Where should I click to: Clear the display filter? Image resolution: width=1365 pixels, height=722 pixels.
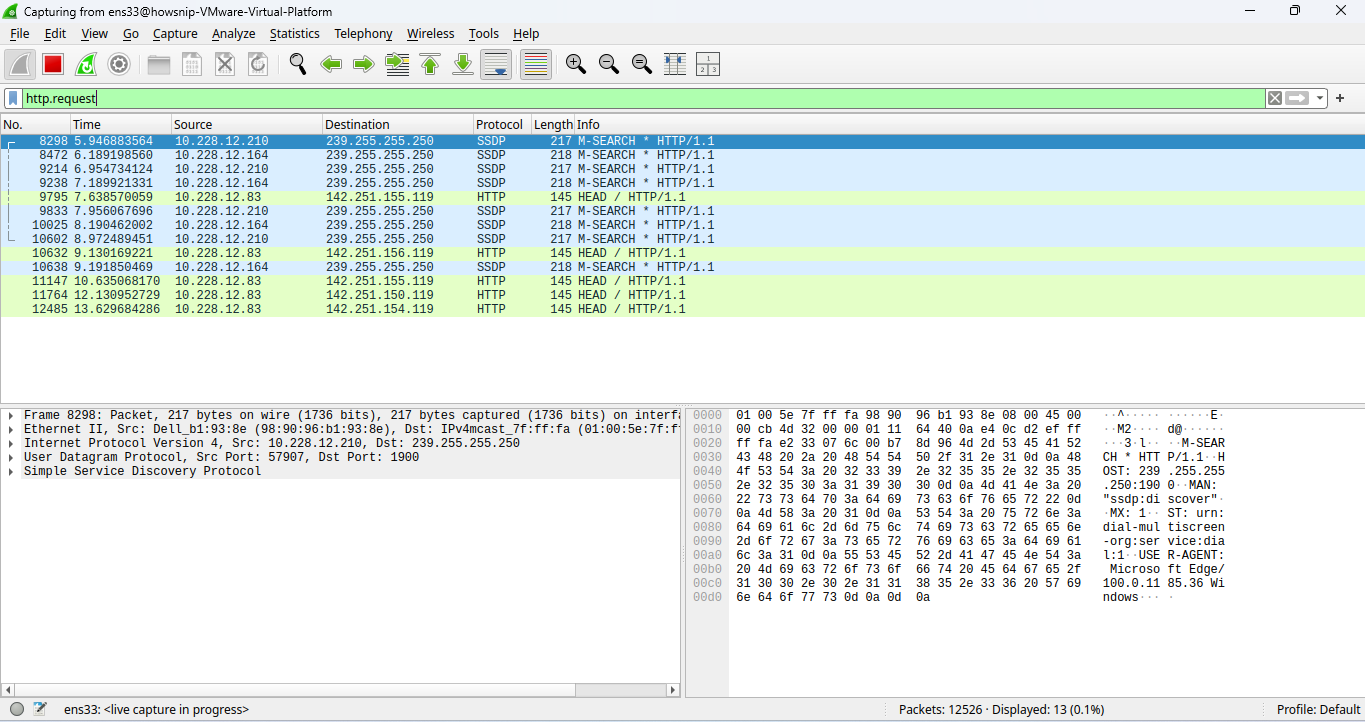(x=1274, y=98)
